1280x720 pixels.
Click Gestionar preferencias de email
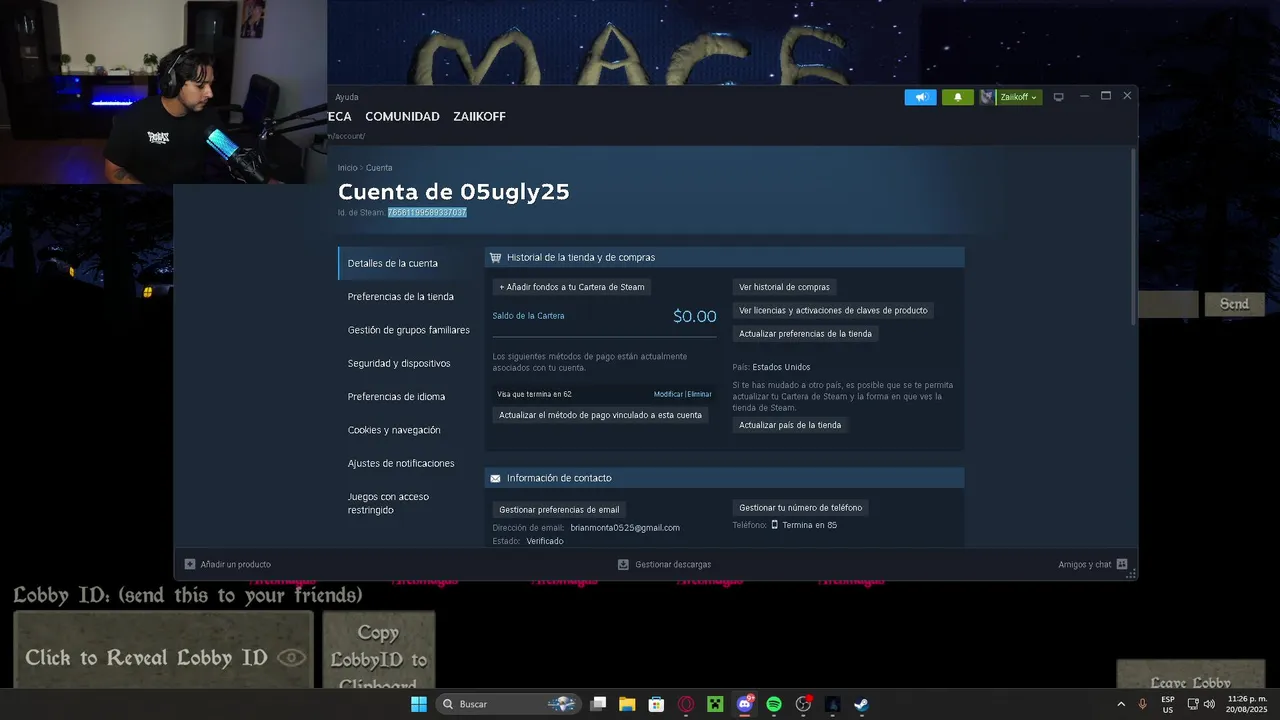tap(559, 510)
